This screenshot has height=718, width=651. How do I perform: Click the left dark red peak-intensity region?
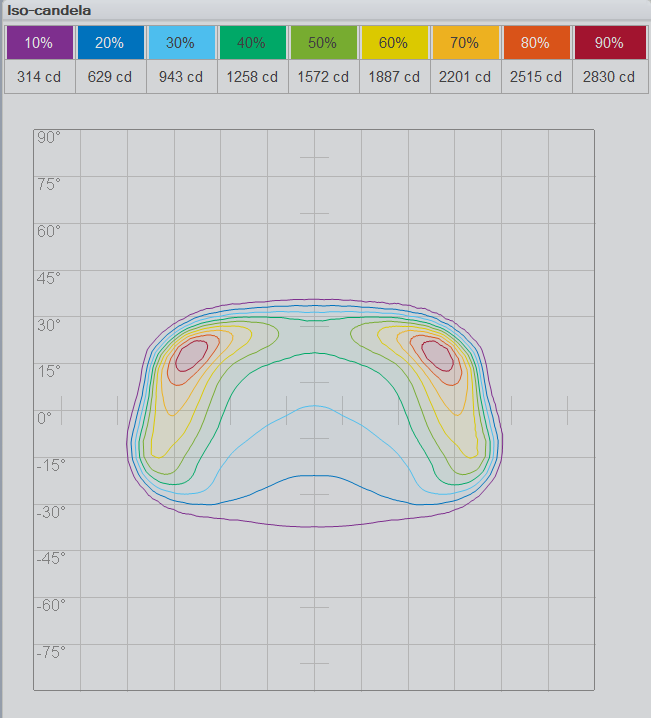tap(191, 355)
